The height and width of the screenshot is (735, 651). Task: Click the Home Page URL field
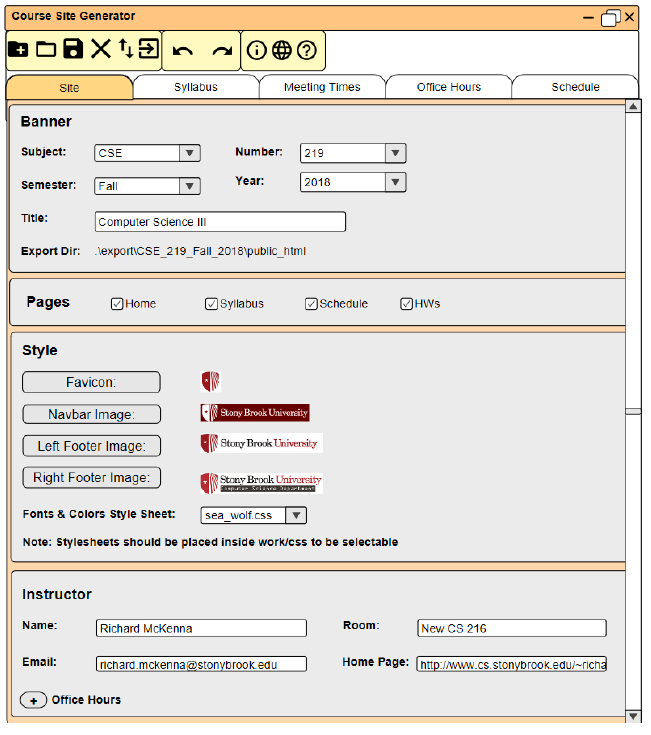(512, 665)
